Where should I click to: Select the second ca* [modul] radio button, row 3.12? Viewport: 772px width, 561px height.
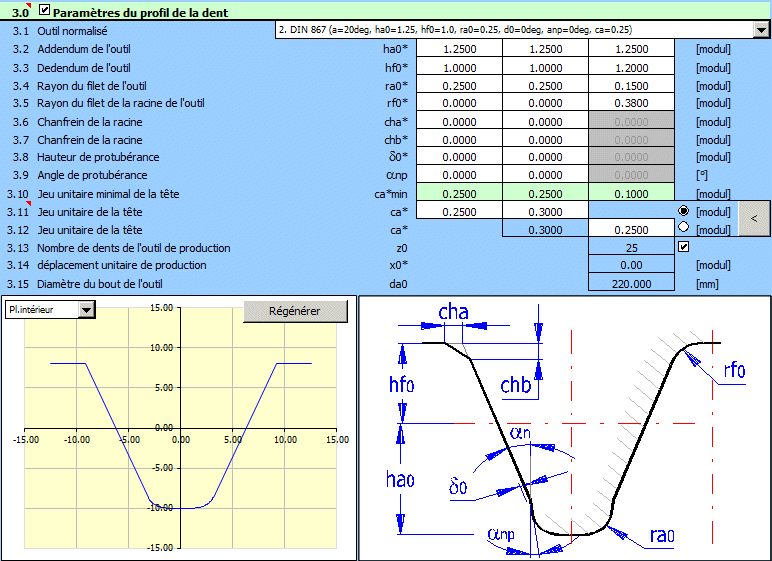683,227
